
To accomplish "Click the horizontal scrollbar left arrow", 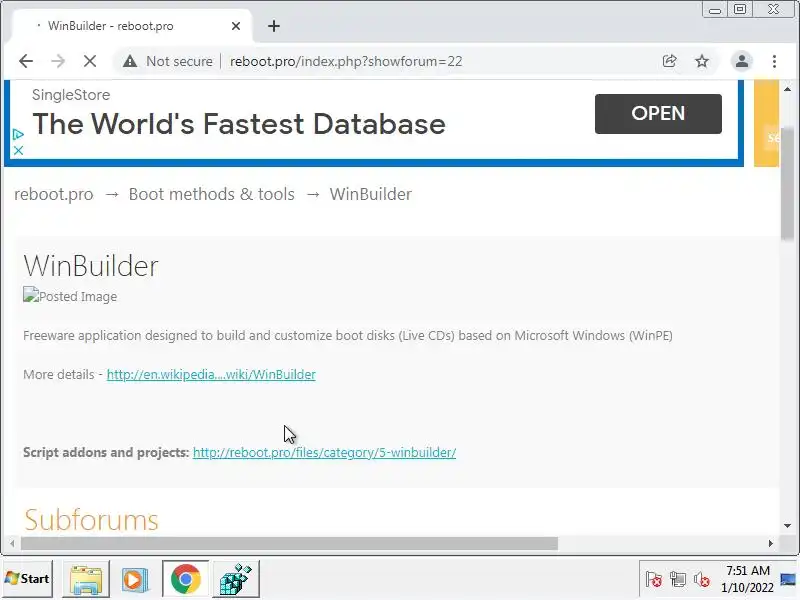I will click(x=12, y=544).
